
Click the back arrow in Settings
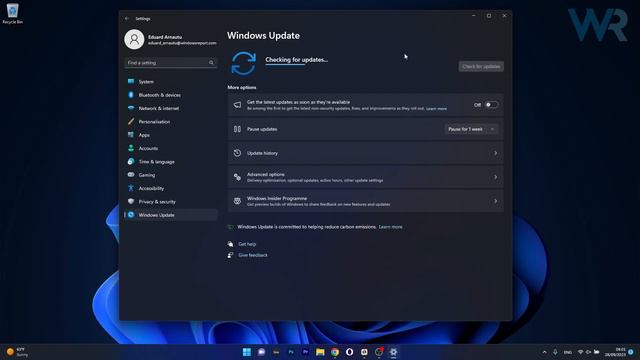pyautogui.click(x=127, y=18)
